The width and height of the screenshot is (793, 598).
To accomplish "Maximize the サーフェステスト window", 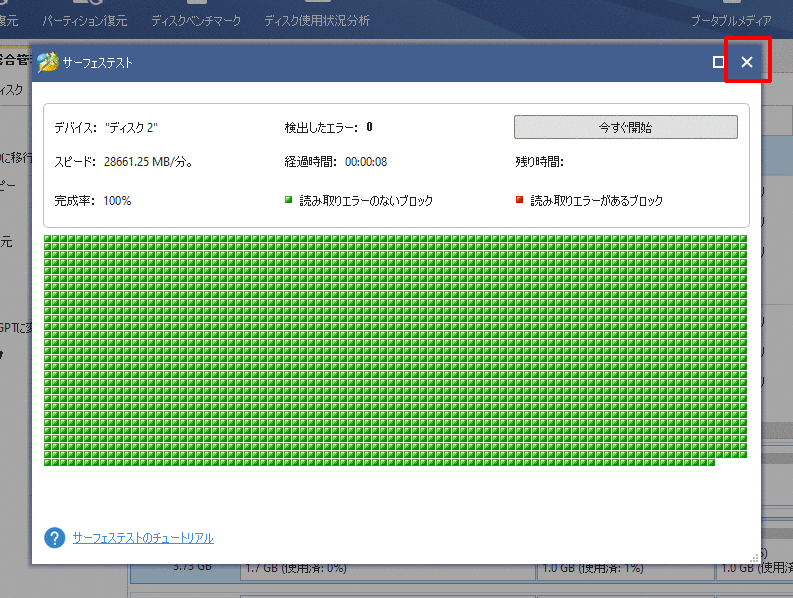I will point(718,62).
